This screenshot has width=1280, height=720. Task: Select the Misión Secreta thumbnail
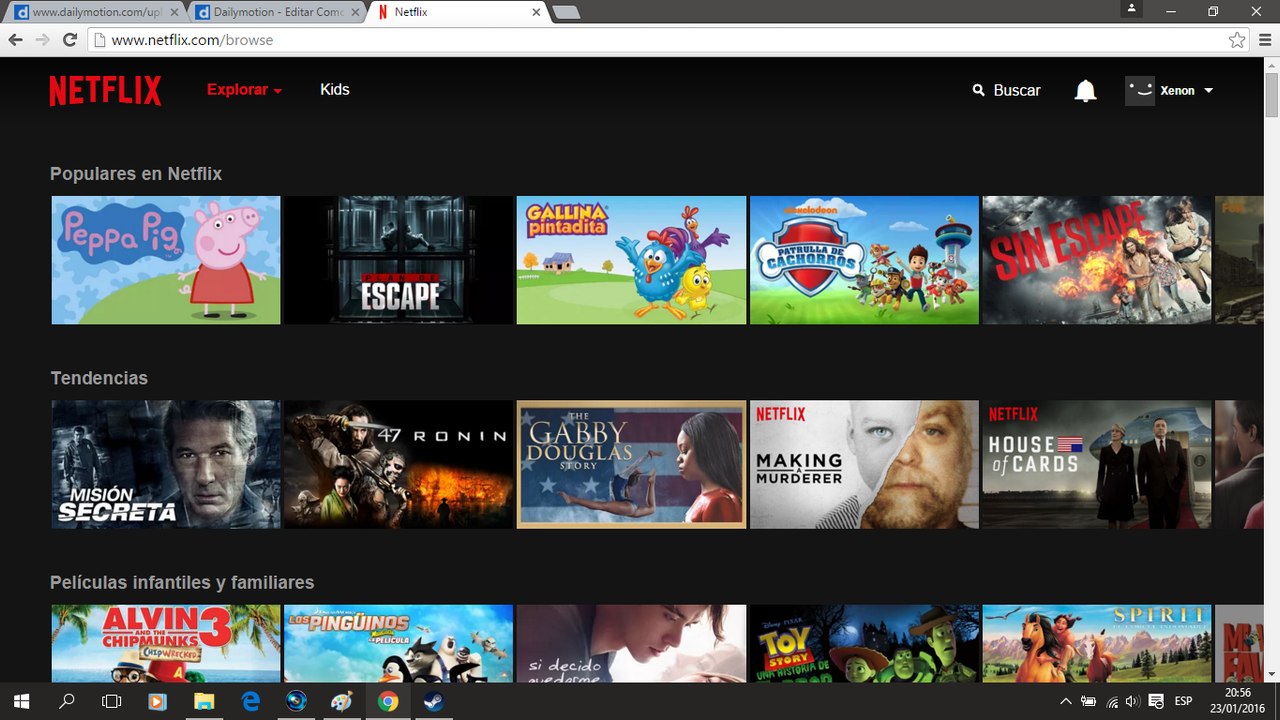pos(166,465)
